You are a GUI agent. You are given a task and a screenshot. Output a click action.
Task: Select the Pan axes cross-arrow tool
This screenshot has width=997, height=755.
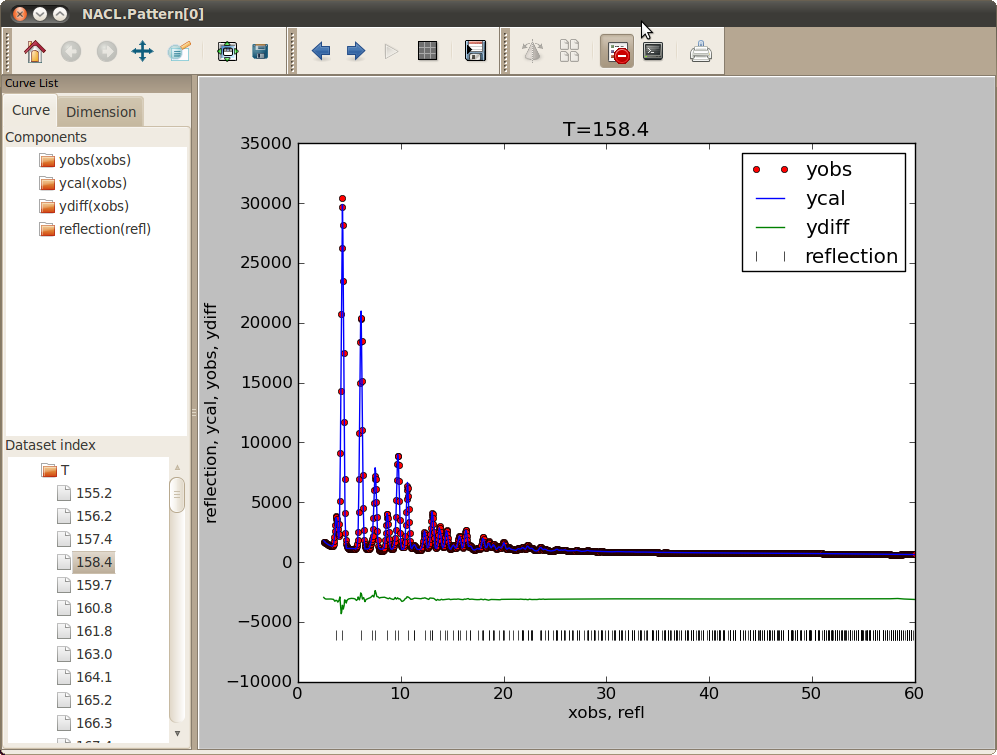click(x=142, y=52)
